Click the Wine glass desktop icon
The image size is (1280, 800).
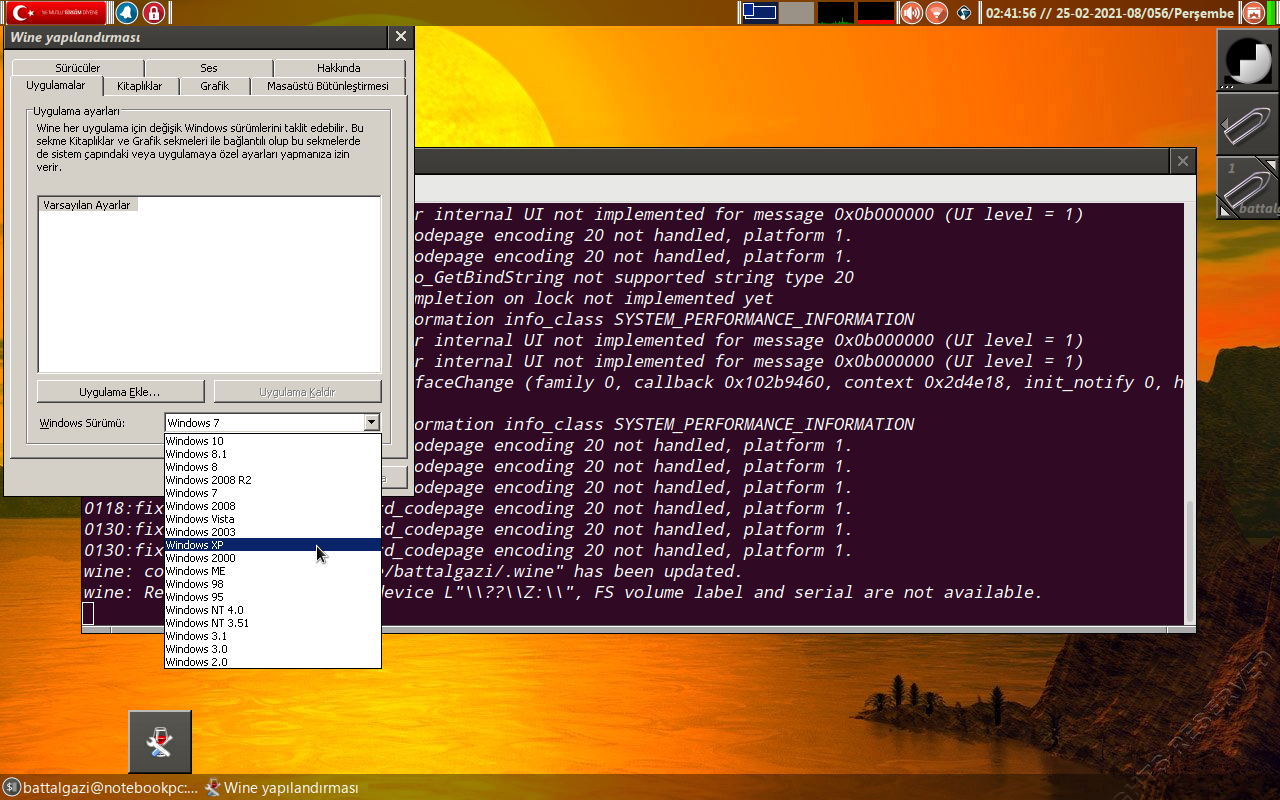(160, 742)
